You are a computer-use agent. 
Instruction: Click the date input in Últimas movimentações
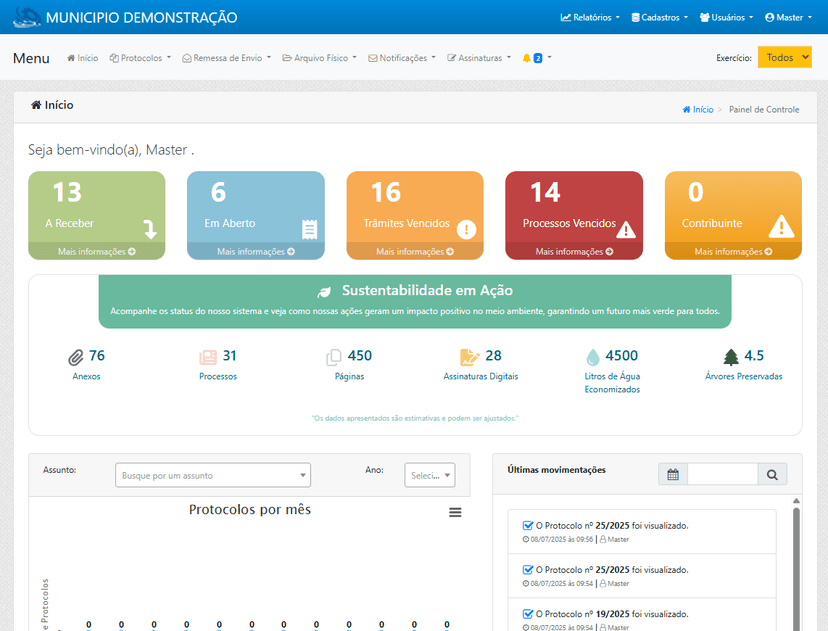[722, 474]
